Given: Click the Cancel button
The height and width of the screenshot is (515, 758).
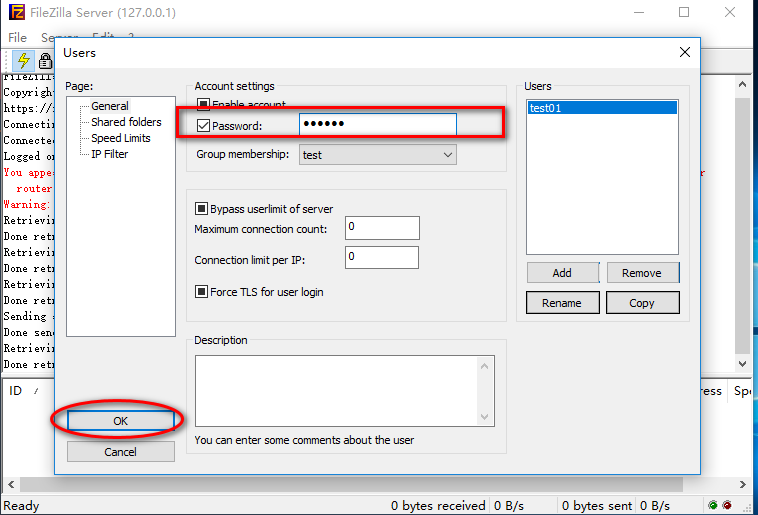Looking at the screenshot, I should click(x=120, y=452).
